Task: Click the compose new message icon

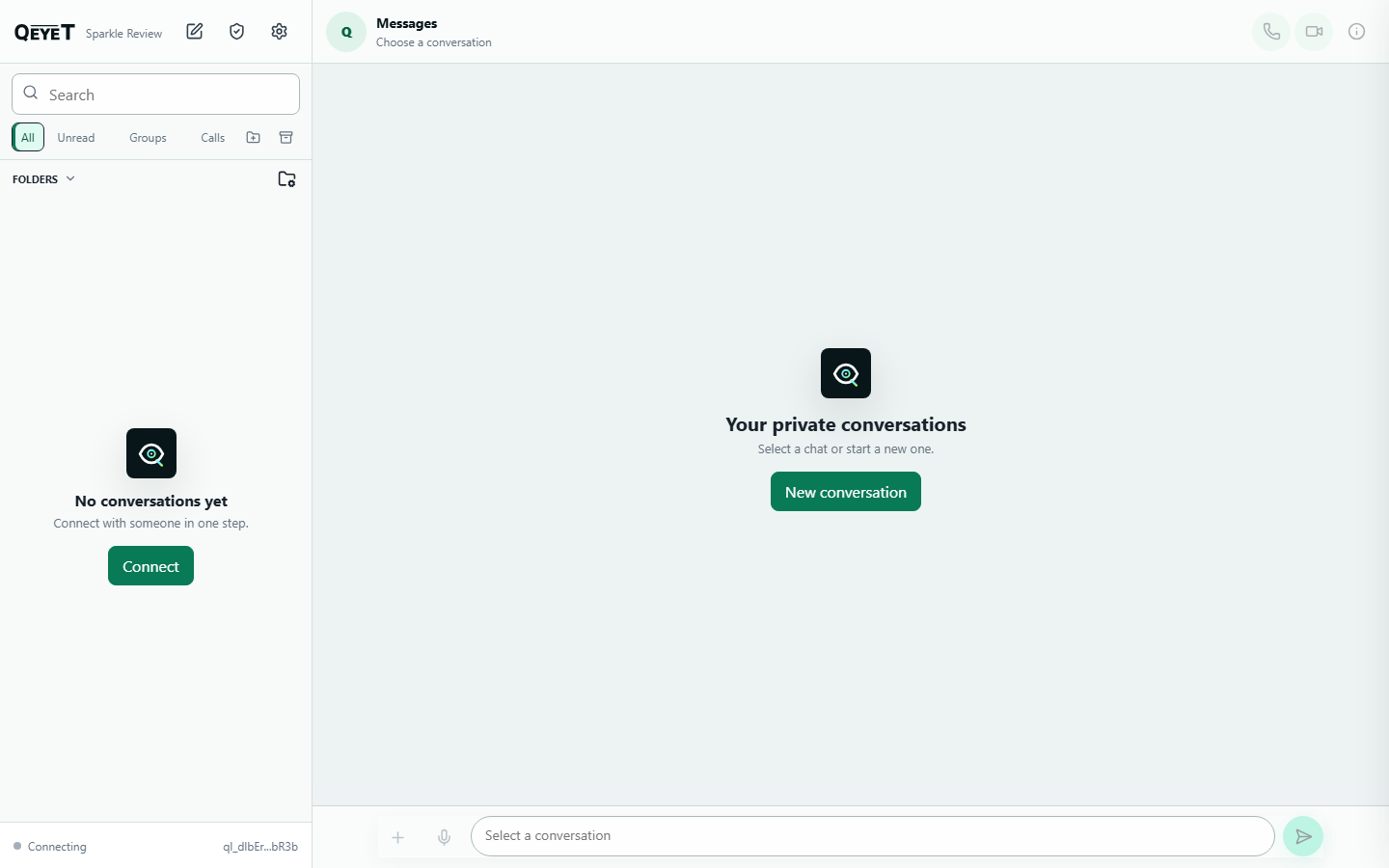Action: tap(195, 32)
